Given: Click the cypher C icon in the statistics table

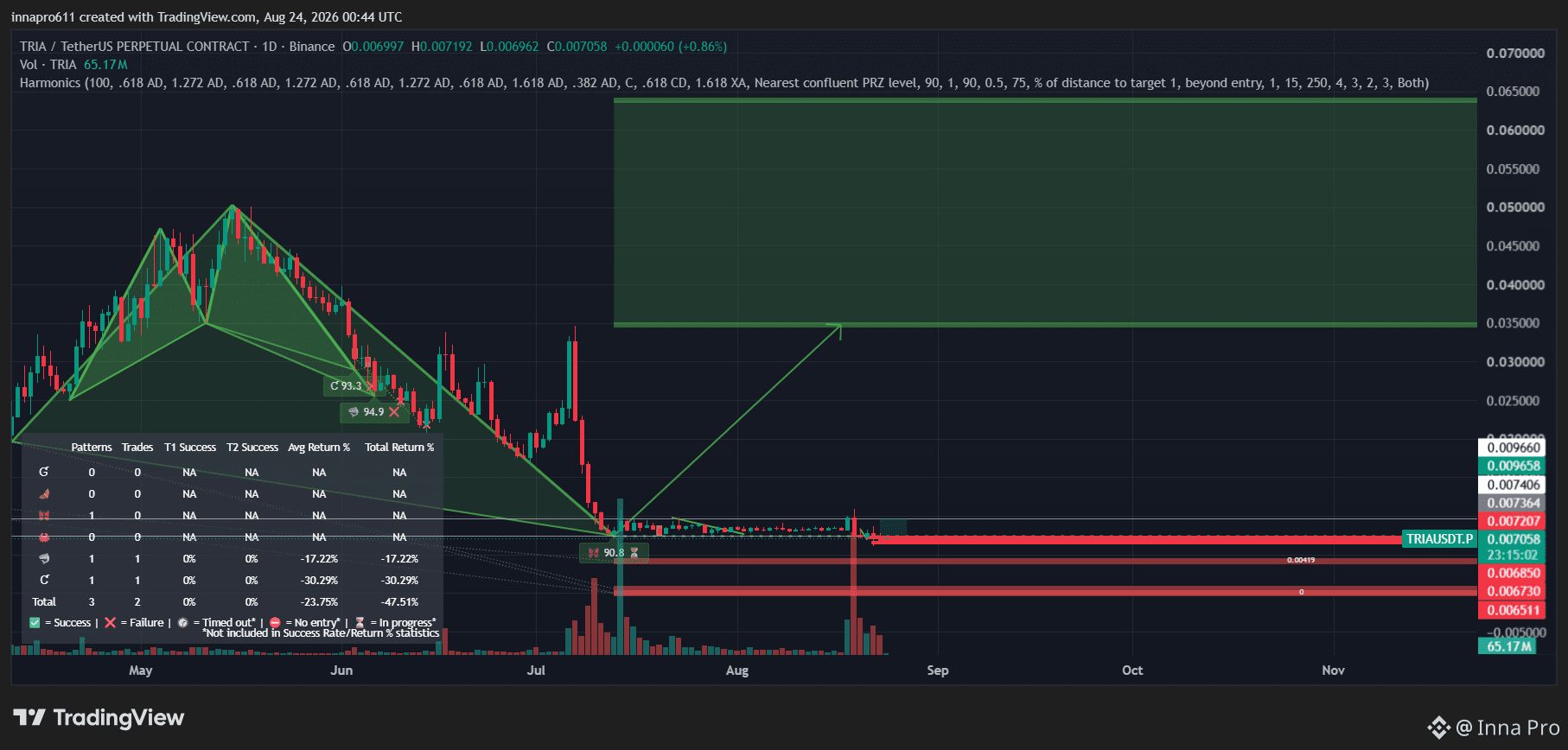Looking at the screenshot, I should click(44, 580).
